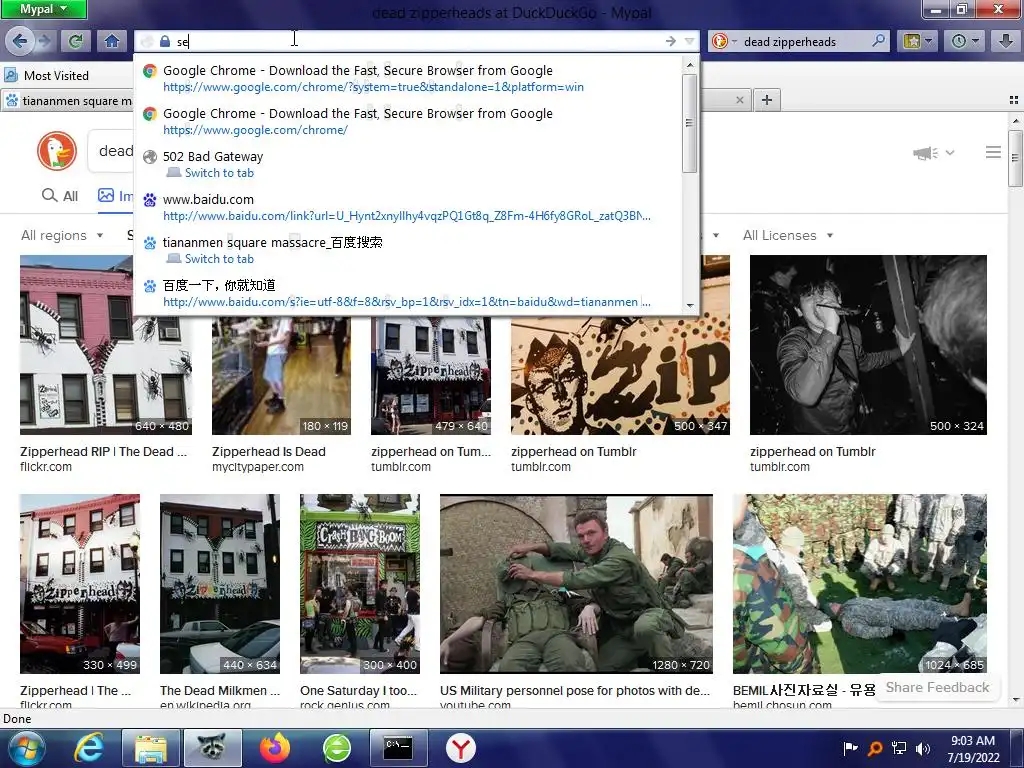This screenshot has width=1024, height=768.
Task: Open the downloads arrow button
Action: coord(1006,41)
